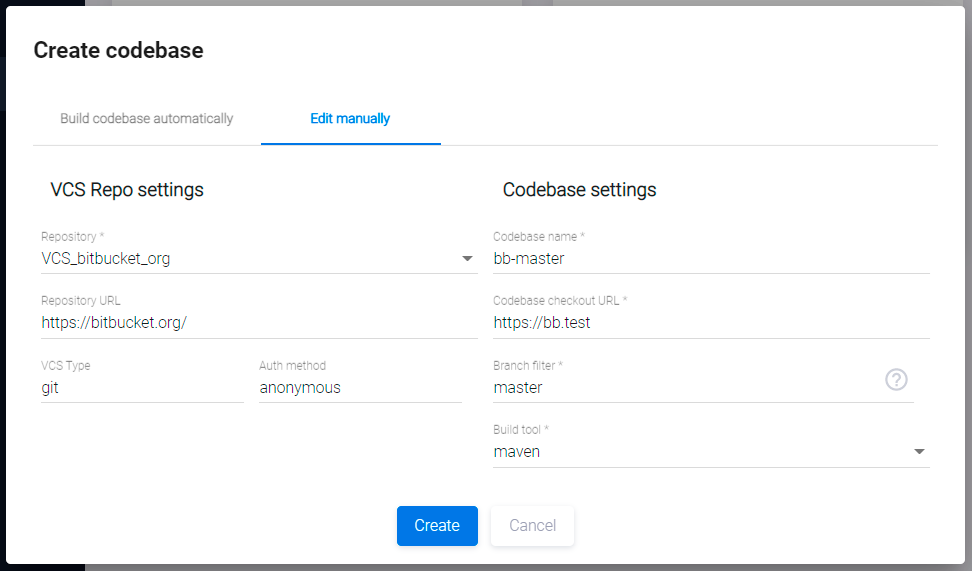The width and height of the screenshot is (972, 571).
Task: Click the Auth method field showing anonymous
Action: (359, 388)
